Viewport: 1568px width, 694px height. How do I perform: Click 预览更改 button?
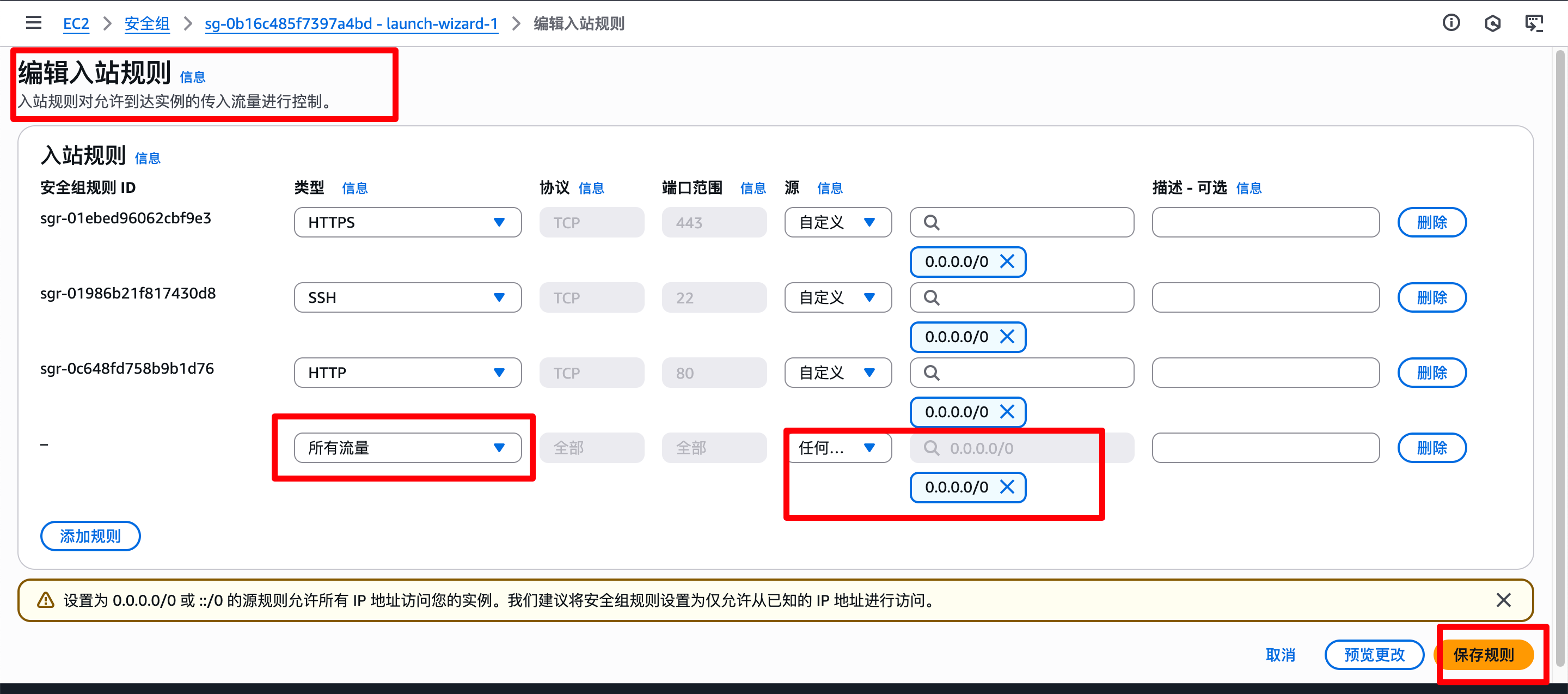(1374, 655)
